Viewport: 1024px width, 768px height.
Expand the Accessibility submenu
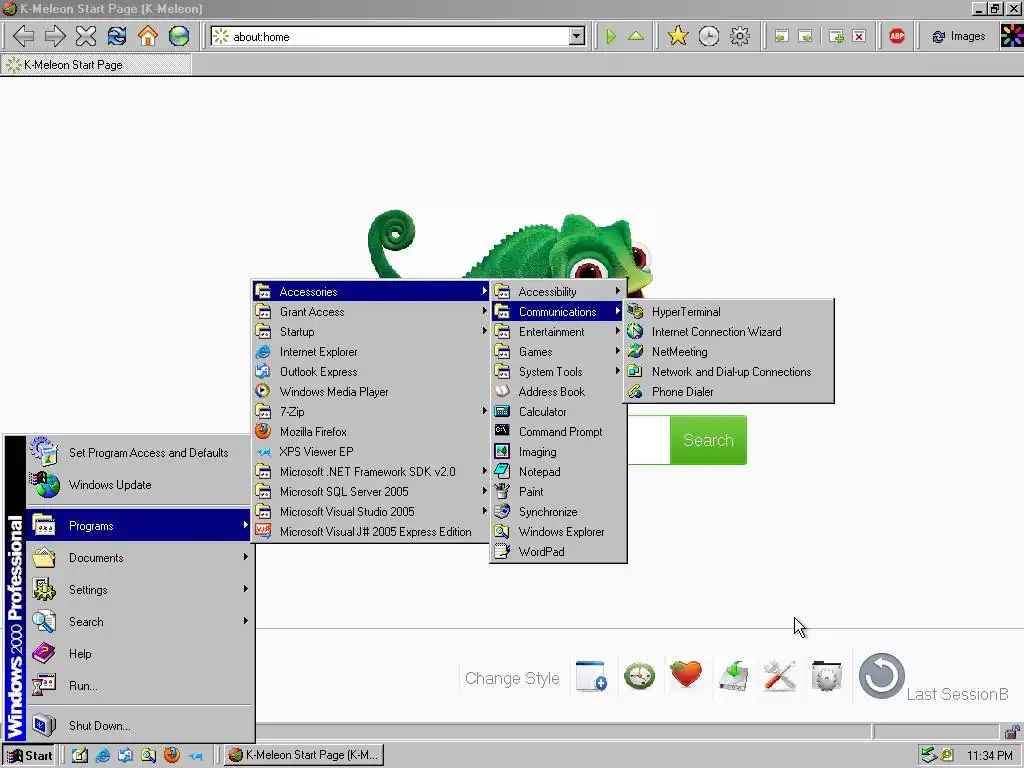tap(558, 291)
